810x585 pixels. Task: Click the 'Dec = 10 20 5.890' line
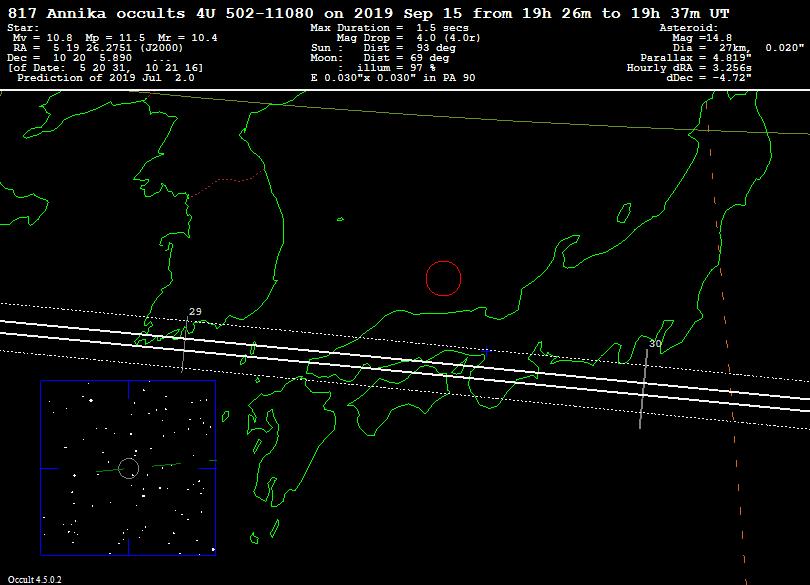tap(69, 58)
